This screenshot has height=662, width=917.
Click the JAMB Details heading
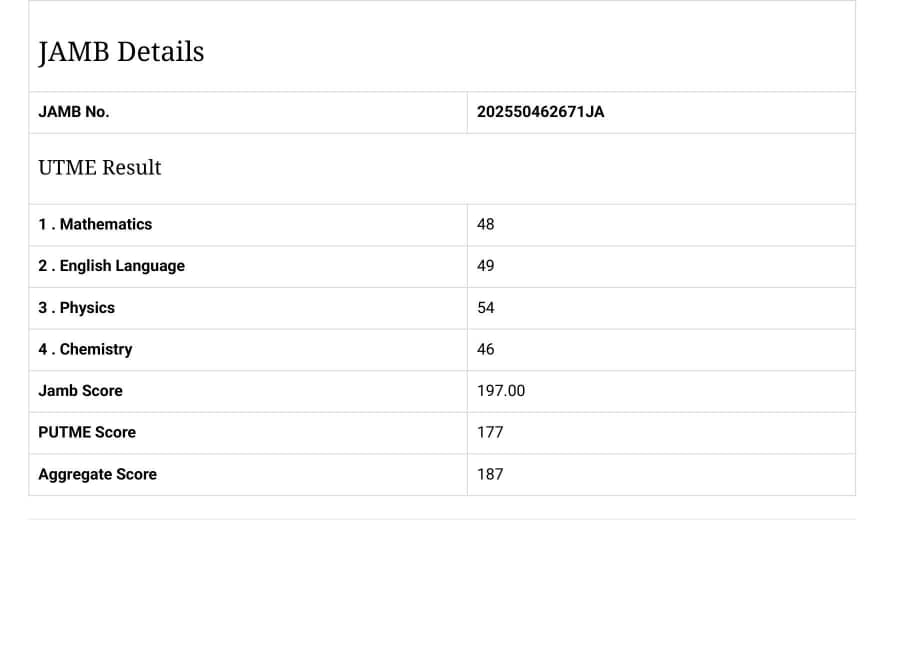(121, 52)
